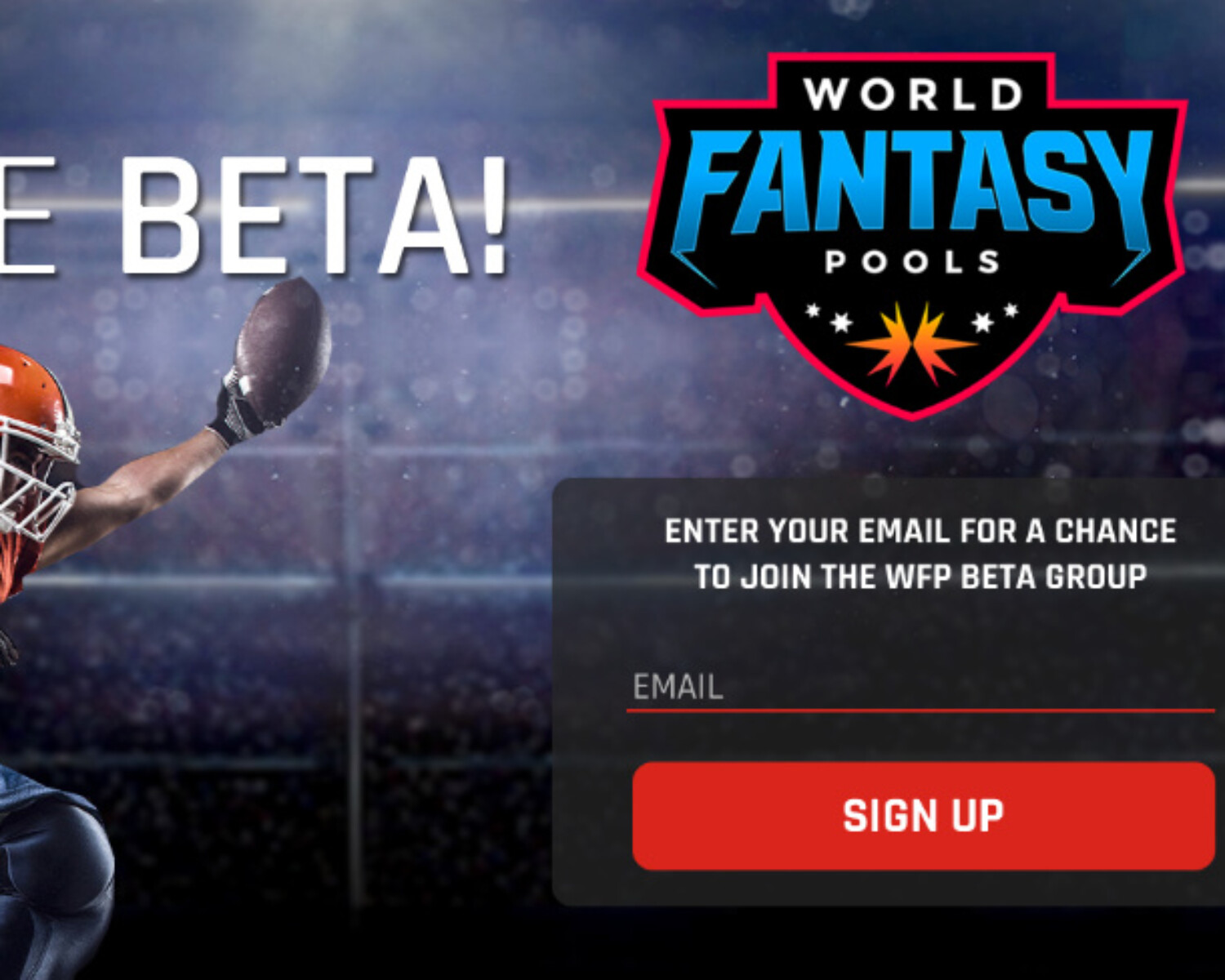Click the white stars left of the starburst
The image size is (1225, 980).
coord(829,318)
